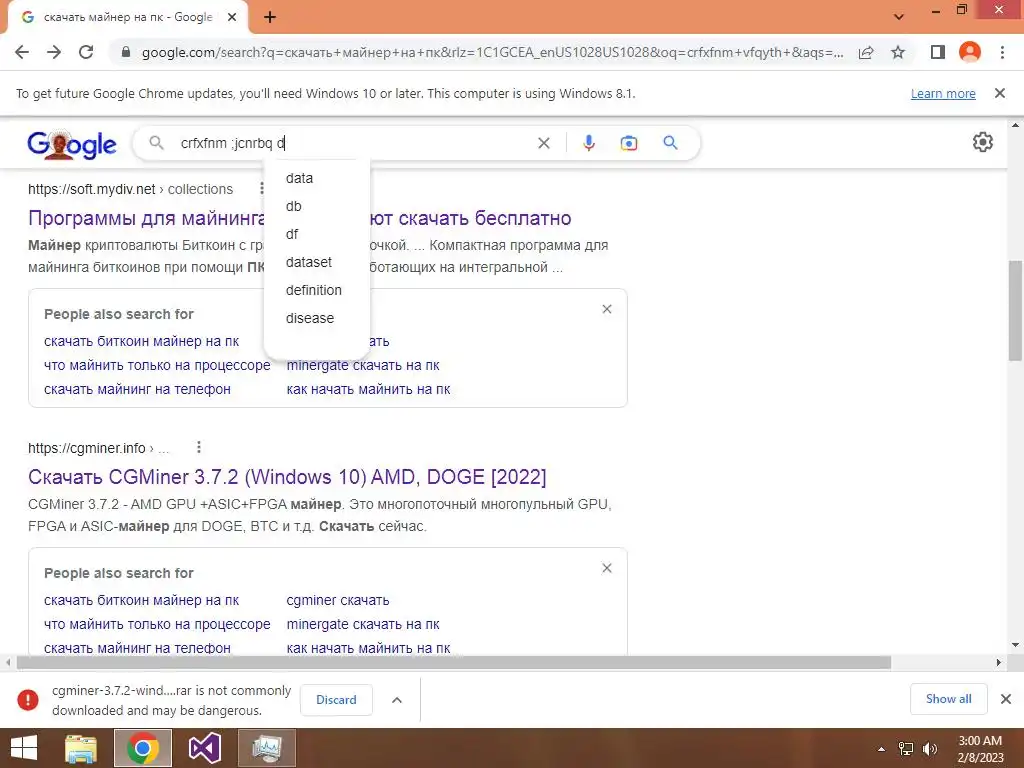Open the Chrome profile avatar
The width and height of the screenshot is (1024, 768).
pos(970,52)
